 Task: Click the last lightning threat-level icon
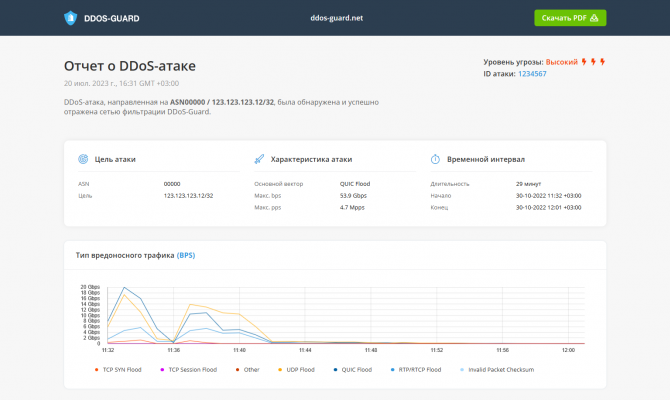(x=602, y=62)
